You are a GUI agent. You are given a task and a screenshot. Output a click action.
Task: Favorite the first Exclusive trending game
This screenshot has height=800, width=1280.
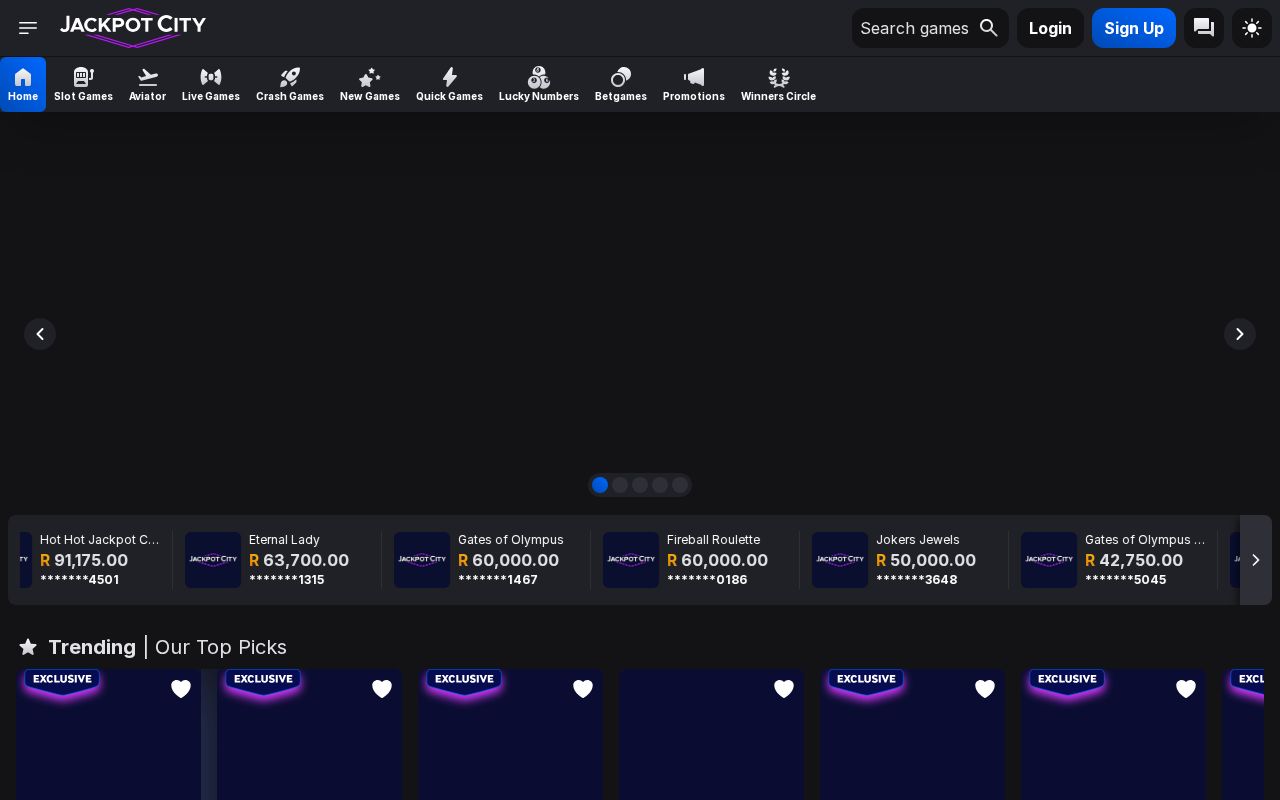[181, 689]
